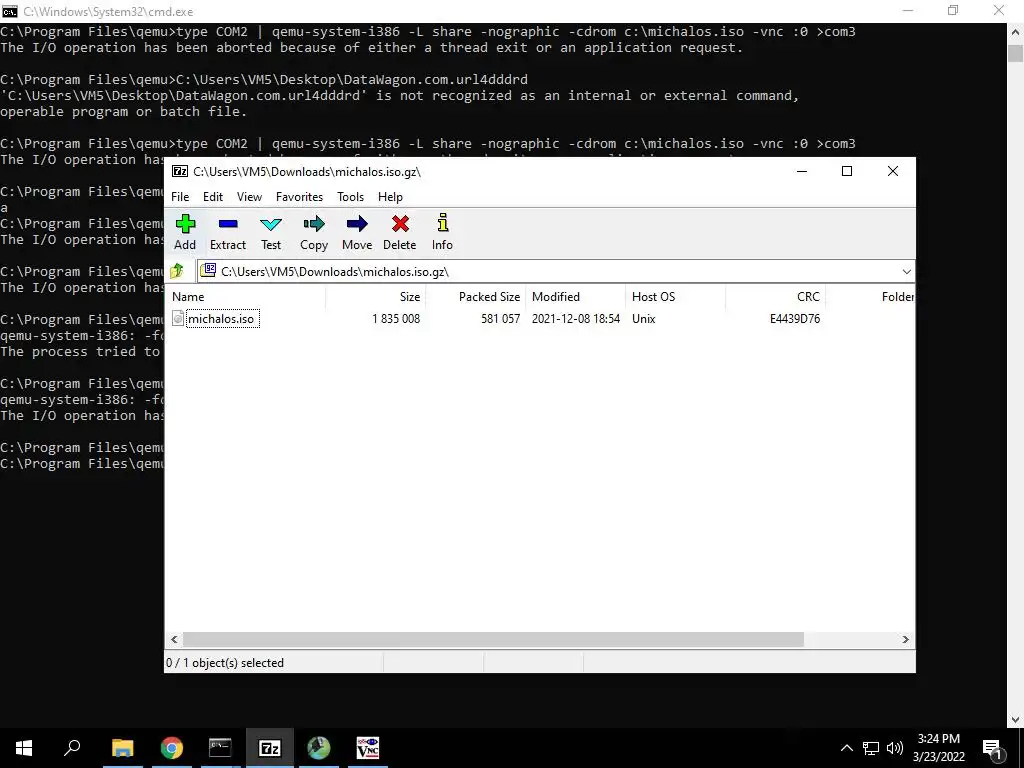
Task: Click the archive icon in address bar
Action: click(208, 270)
